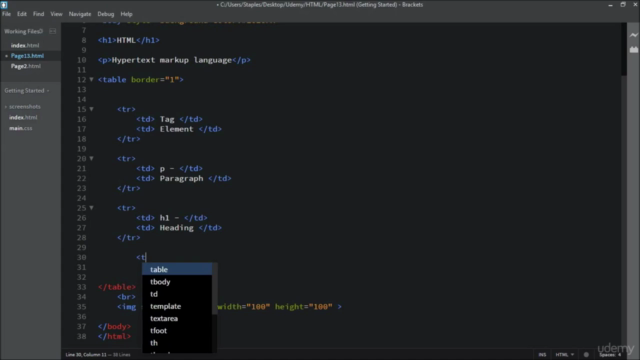Click the 'Paragraph' cell text on line 22
This screenshot has width=640, height=360.
pos(181,178)
